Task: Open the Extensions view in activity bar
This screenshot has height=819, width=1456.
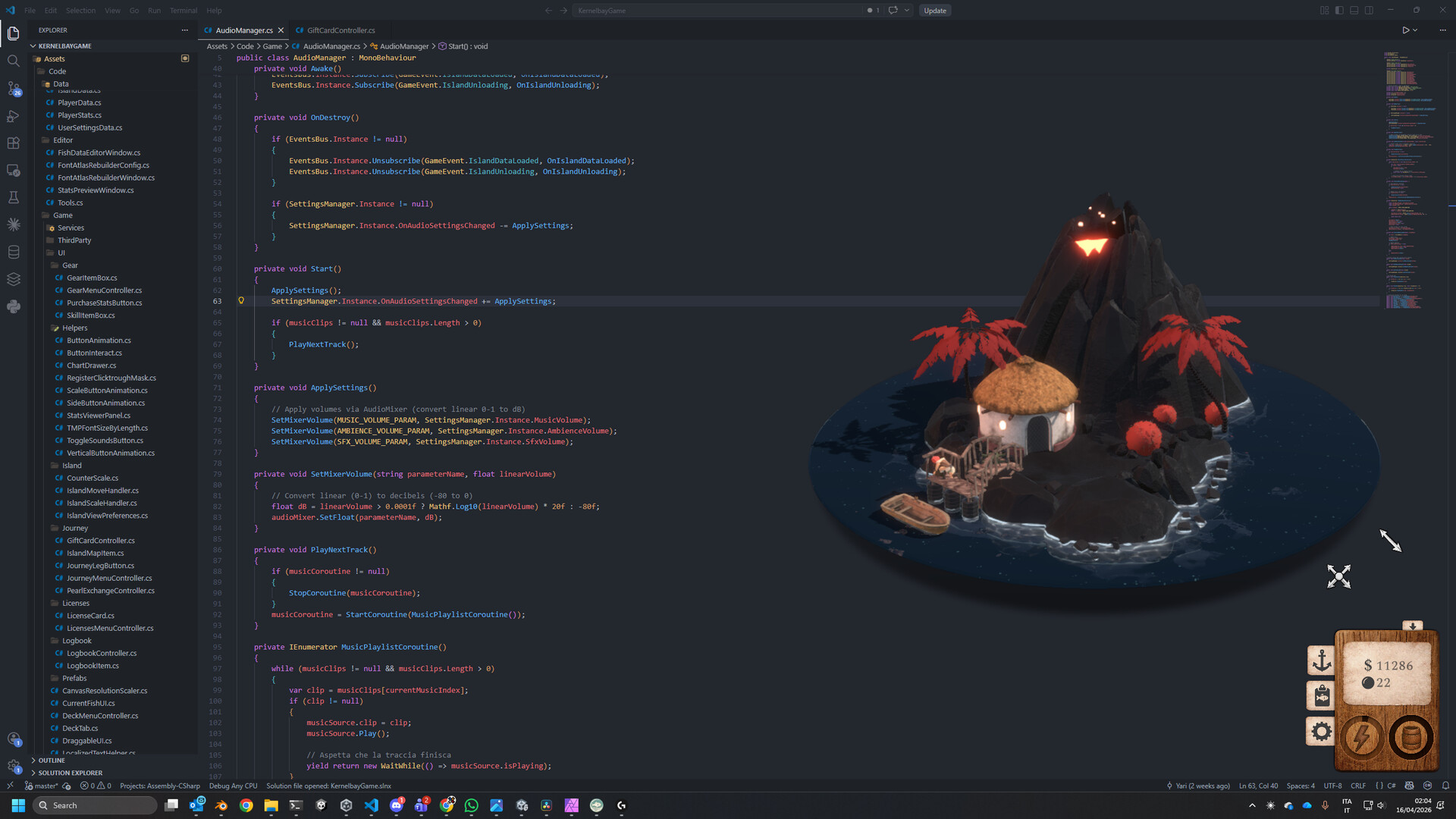Action: coord(14,143)
